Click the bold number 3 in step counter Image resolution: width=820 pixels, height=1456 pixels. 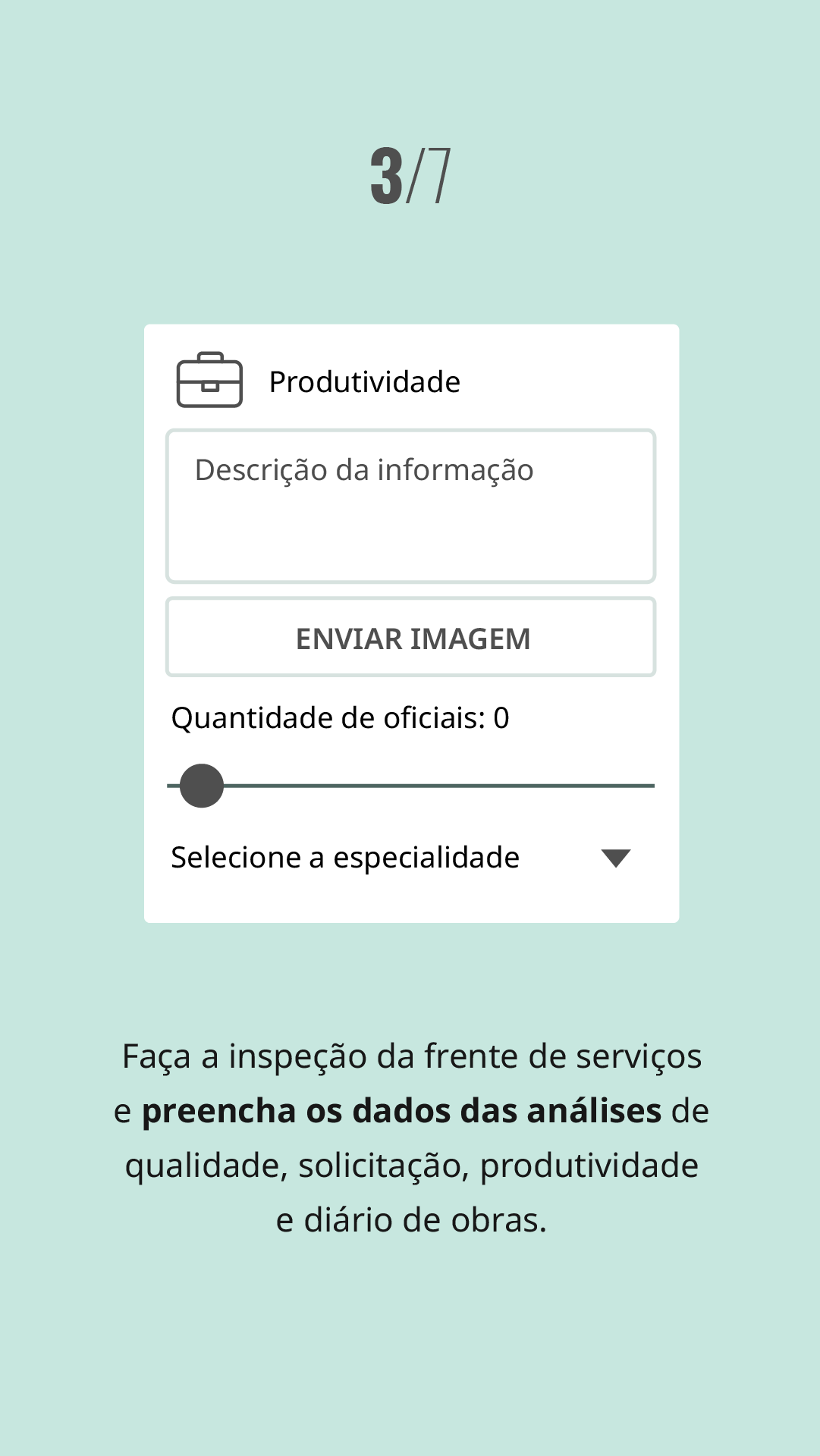(x=386, y=176)
